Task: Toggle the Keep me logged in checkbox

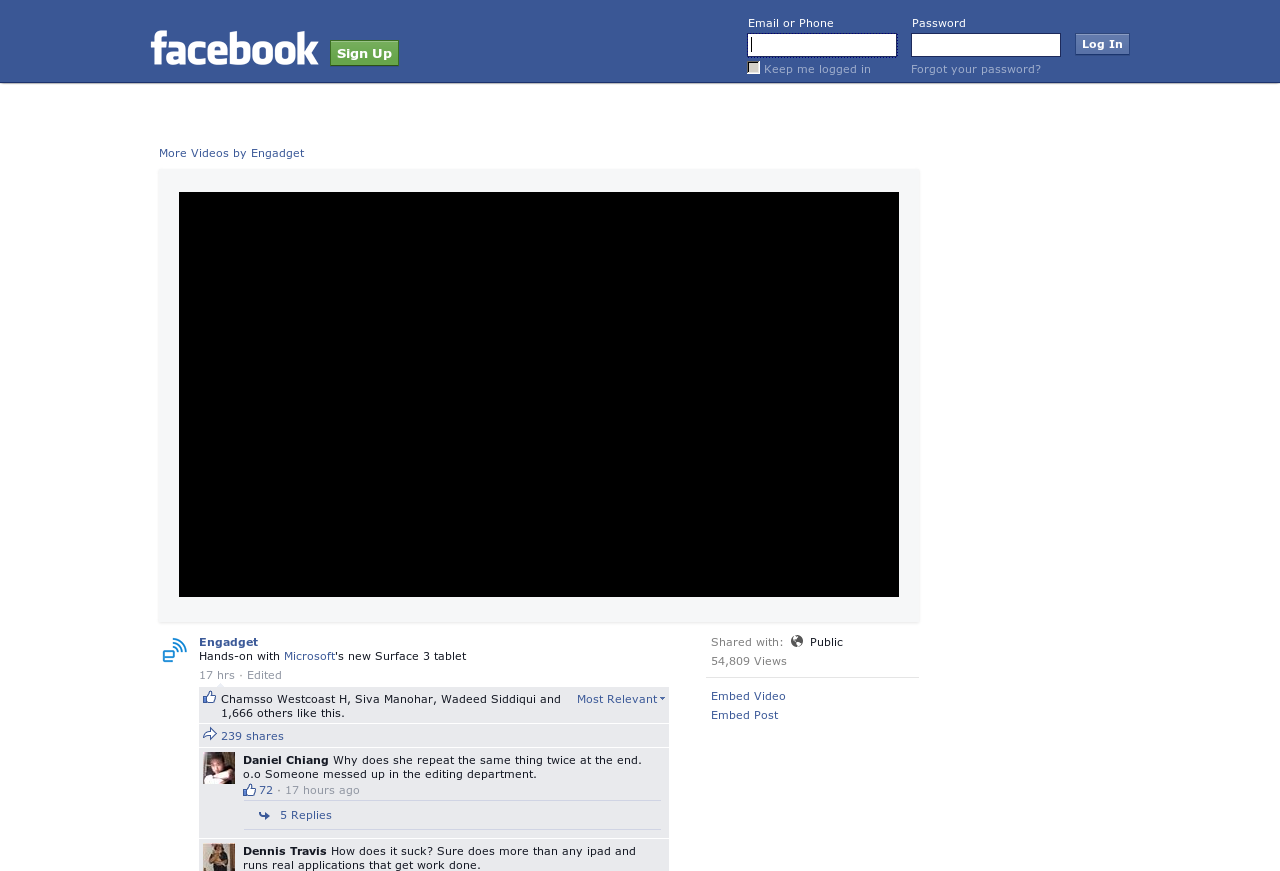Action: pyautogui.click(x=754, y=68)
